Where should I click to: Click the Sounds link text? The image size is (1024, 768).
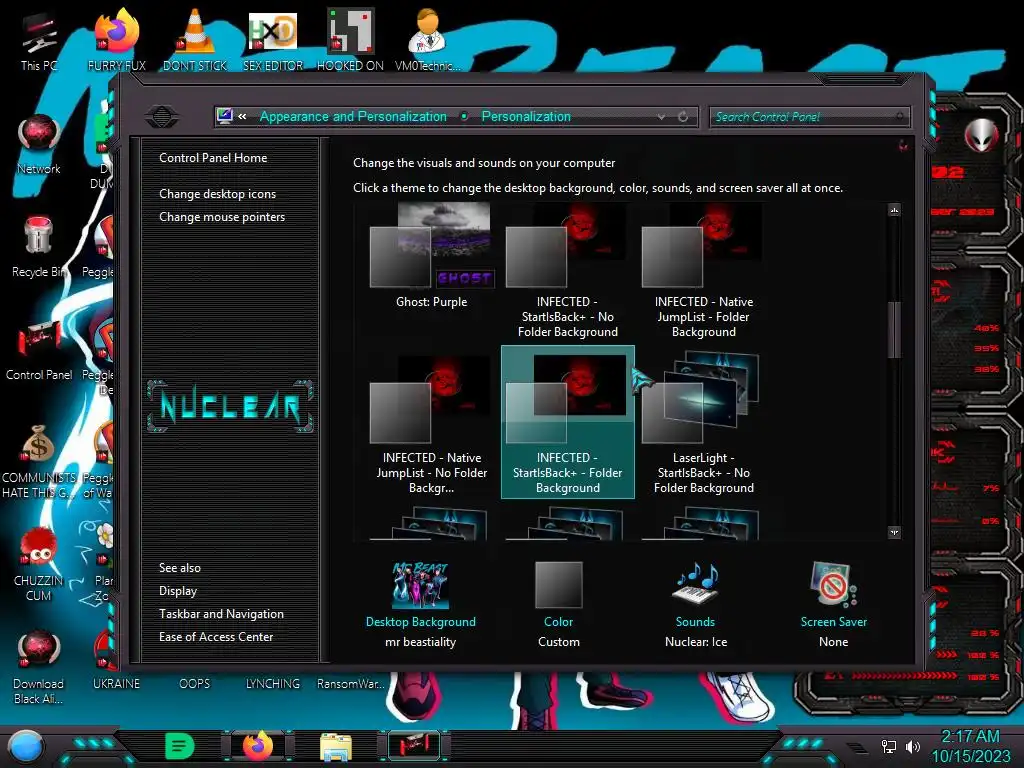(x=696, y=622)
